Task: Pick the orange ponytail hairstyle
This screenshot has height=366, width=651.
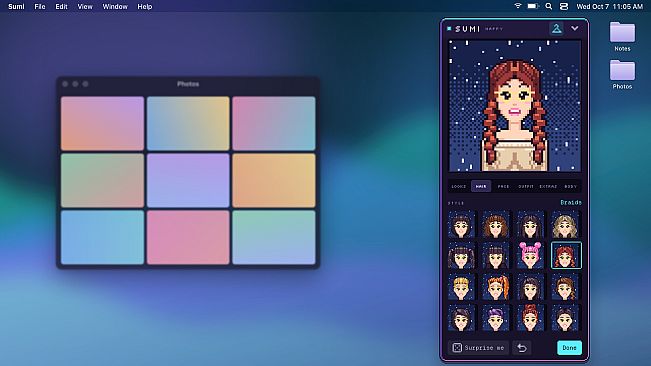Action: click(495, 287)
